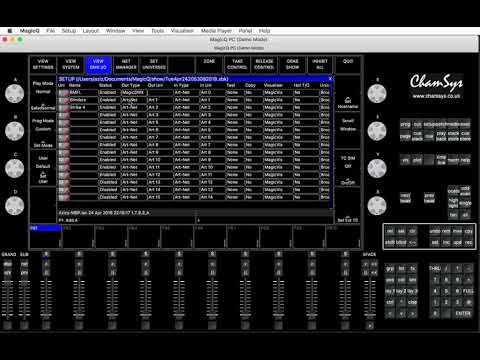Adjust the SUB master fader
The image size is (480, 360).
click(x=24, y=299)
